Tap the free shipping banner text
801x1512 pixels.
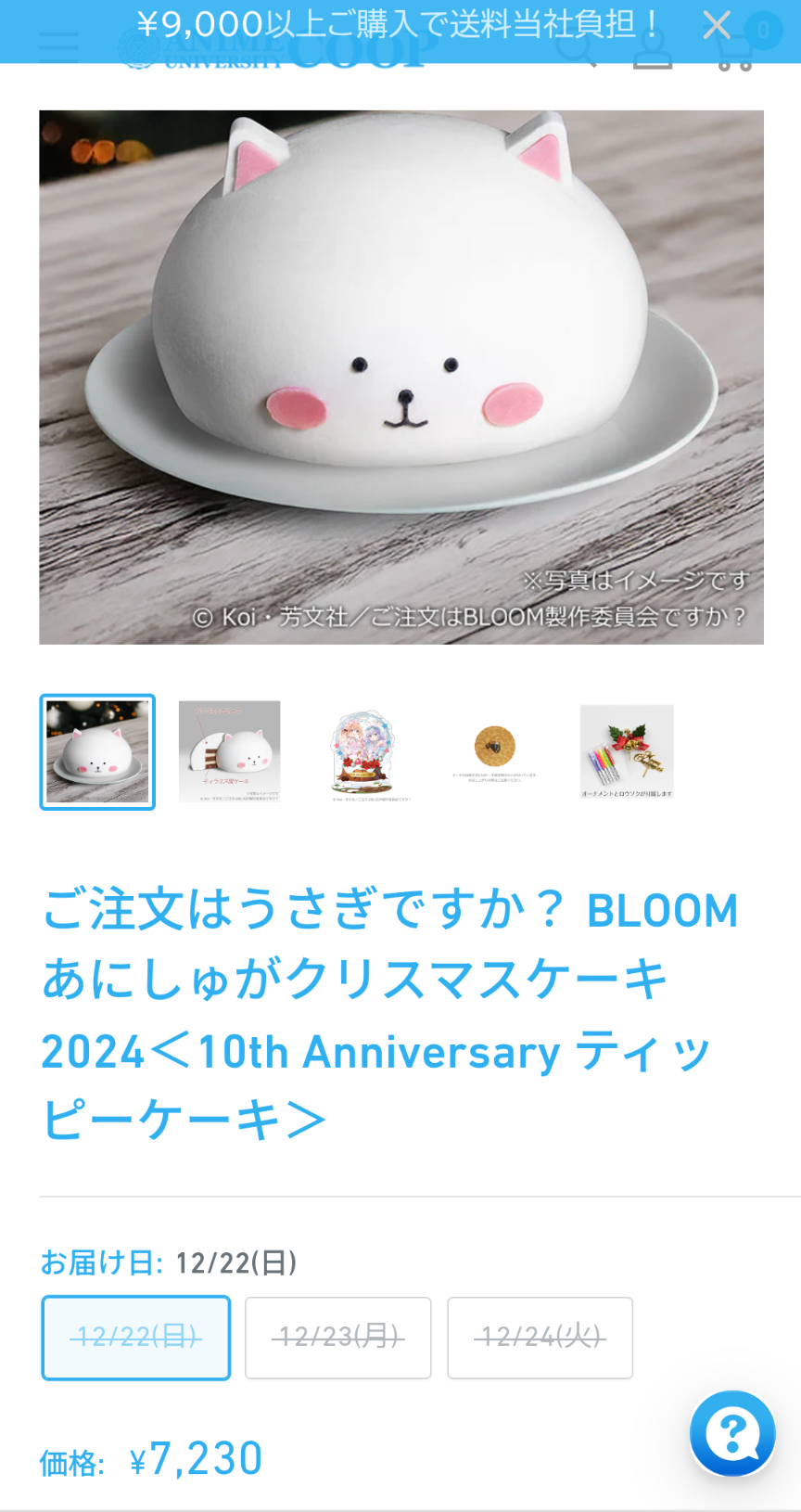tap(400, 24)
